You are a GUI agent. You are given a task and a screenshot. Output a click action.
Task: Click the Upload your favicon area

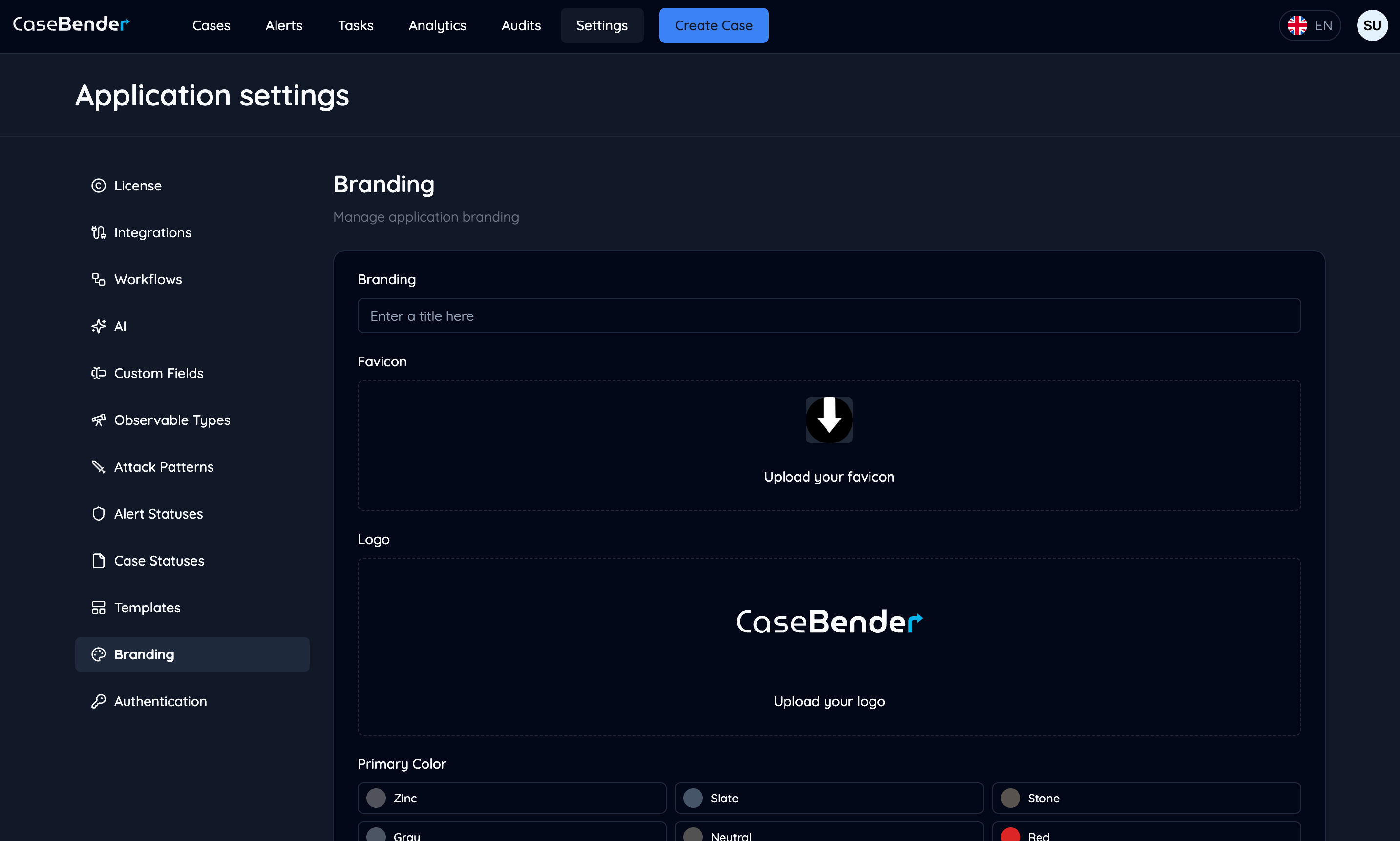click(828, 445)
